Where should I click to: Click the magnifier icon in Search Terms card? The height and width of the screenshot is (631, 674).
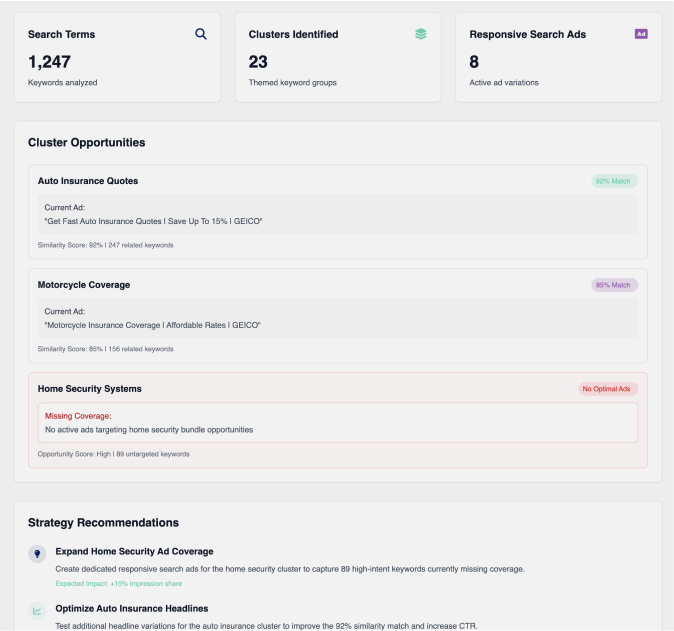pos(201,34)
